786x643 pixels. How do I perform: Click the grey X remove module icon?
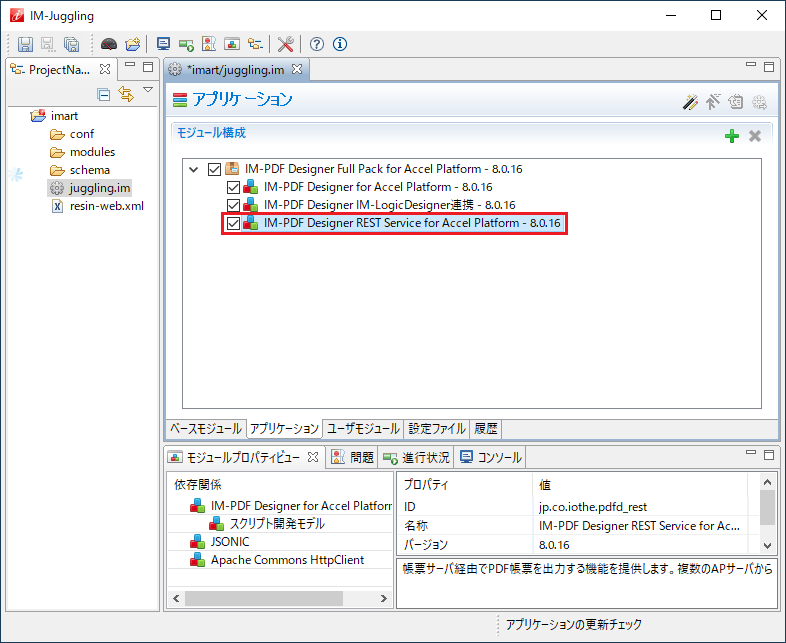pos(755,136)
